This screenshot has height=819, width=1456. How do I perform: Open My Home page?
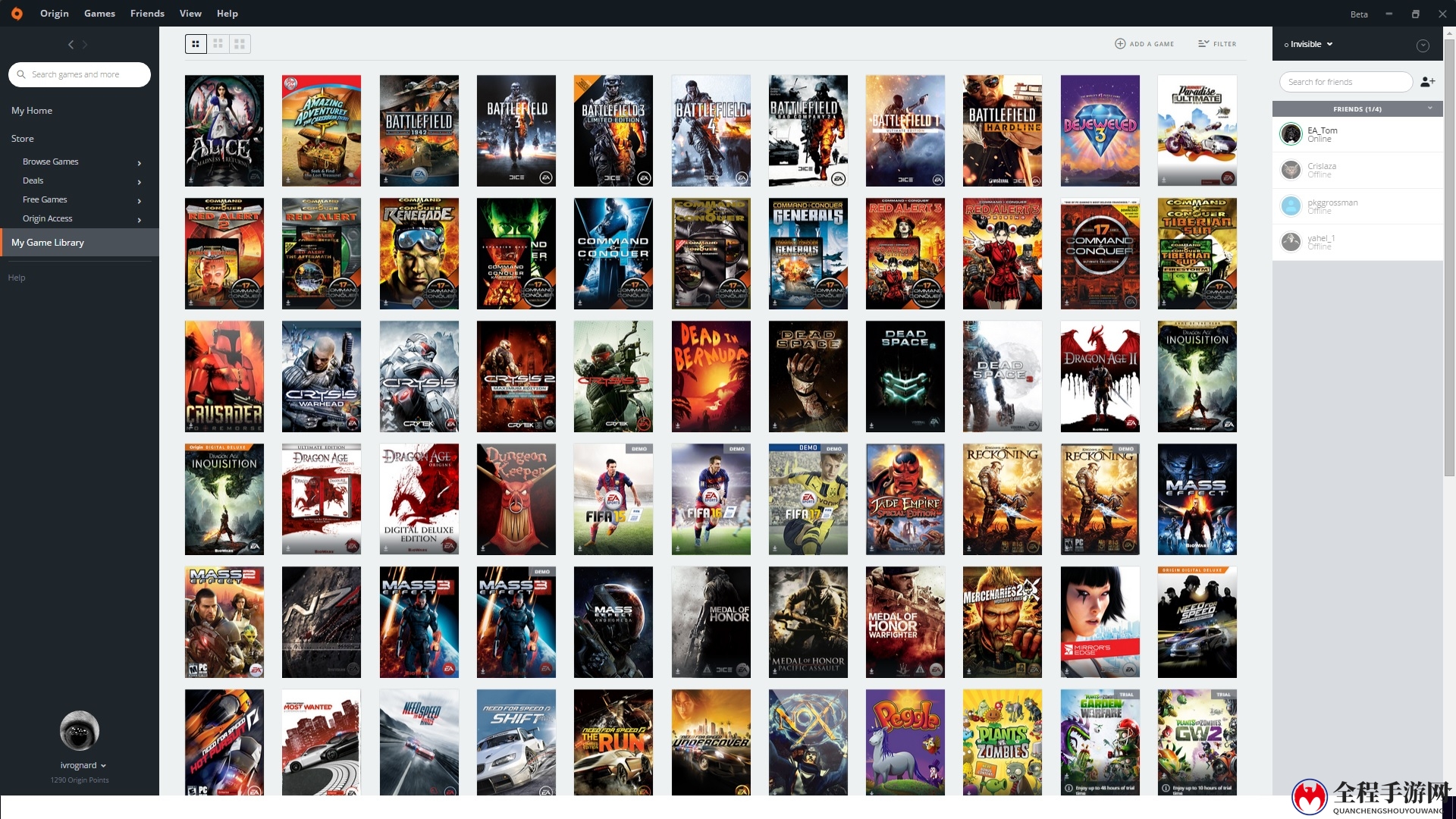coord(32,111)
